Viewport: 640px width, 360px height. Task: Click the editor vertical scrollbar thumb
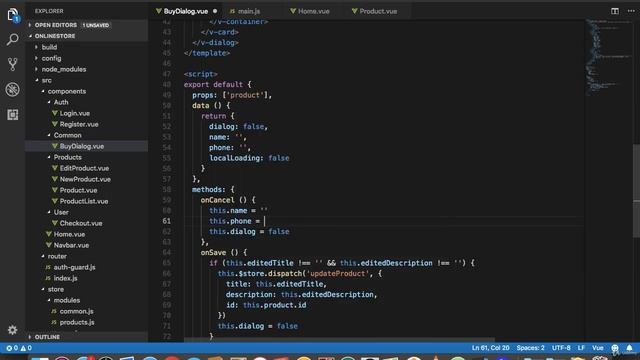636,191
